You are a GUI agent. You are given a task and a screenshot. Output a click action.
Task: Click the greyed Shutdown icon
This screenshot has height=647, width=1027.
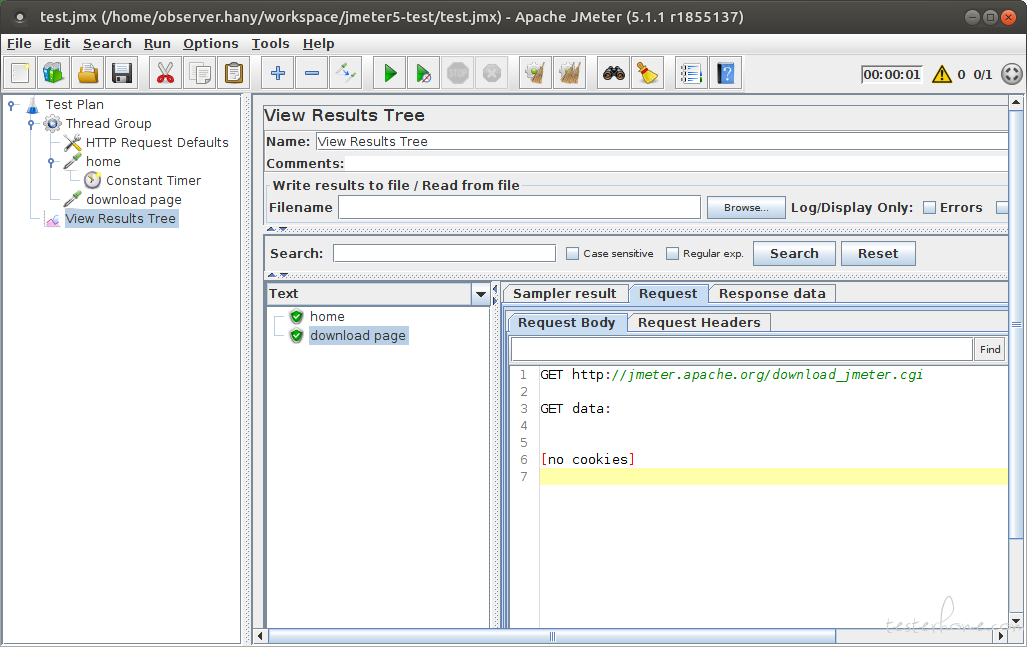click(492, 73)
